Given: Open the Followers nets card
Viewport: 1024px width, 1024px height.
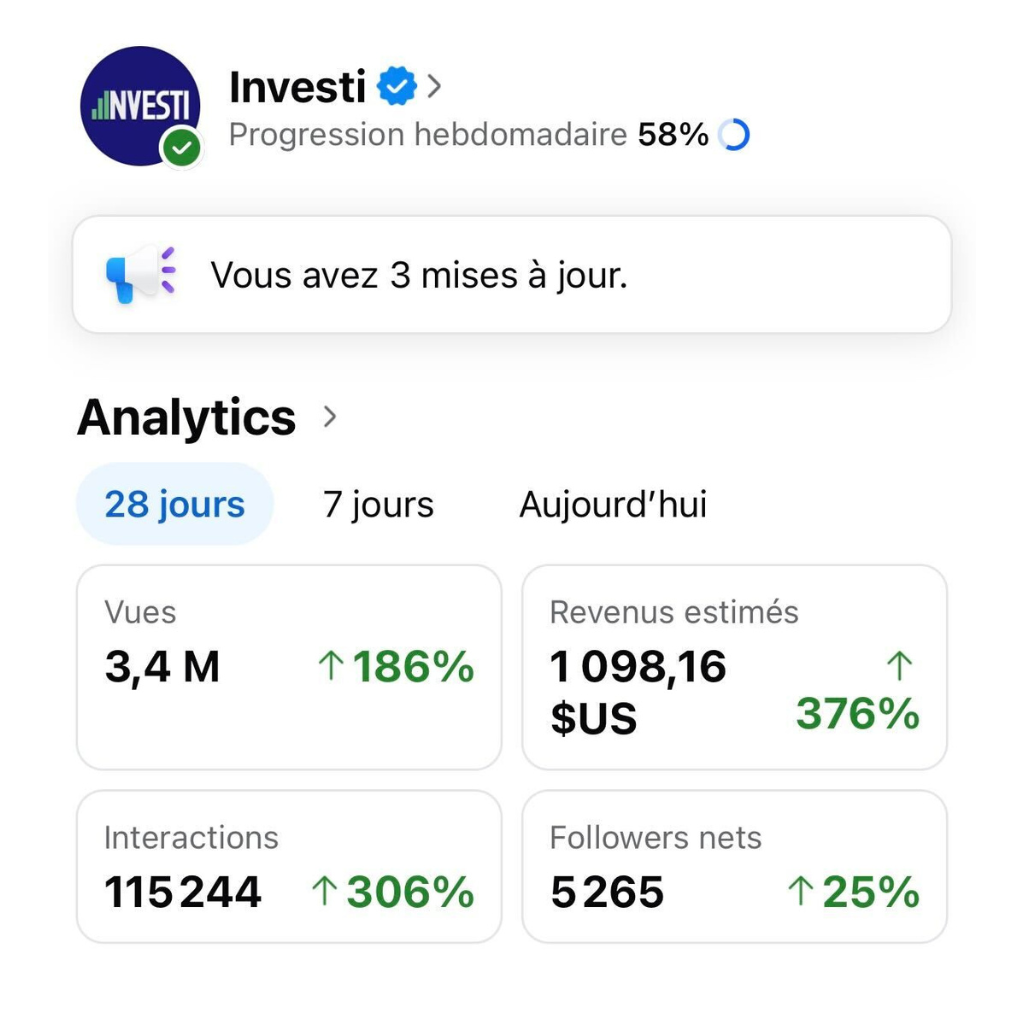Looking at the screenshot, I should point(734,866).
